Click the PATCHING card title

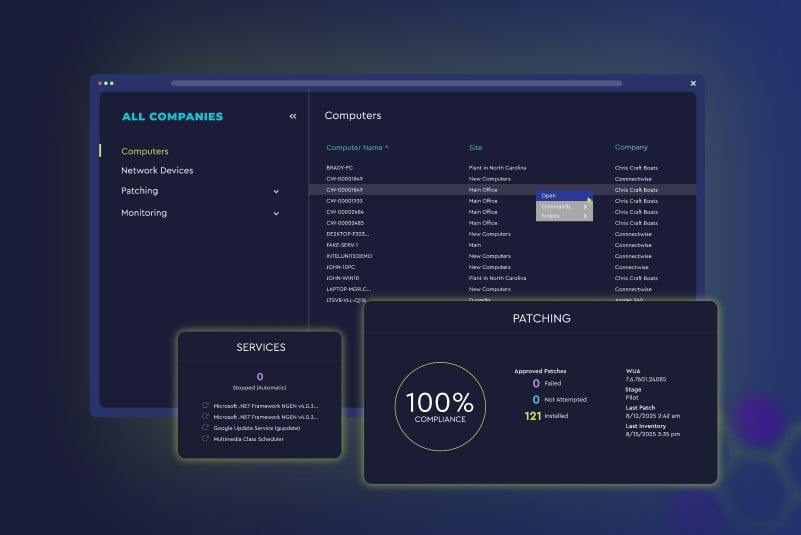(541, 318)
